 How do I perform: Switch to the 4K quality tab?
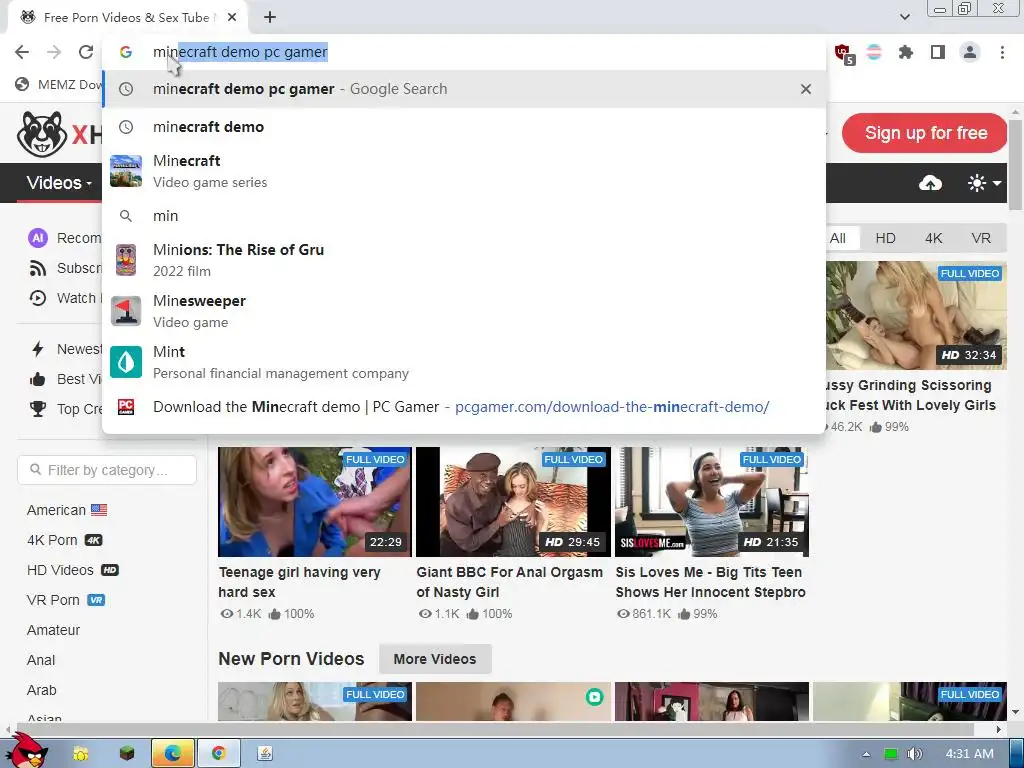click(933, 238)
